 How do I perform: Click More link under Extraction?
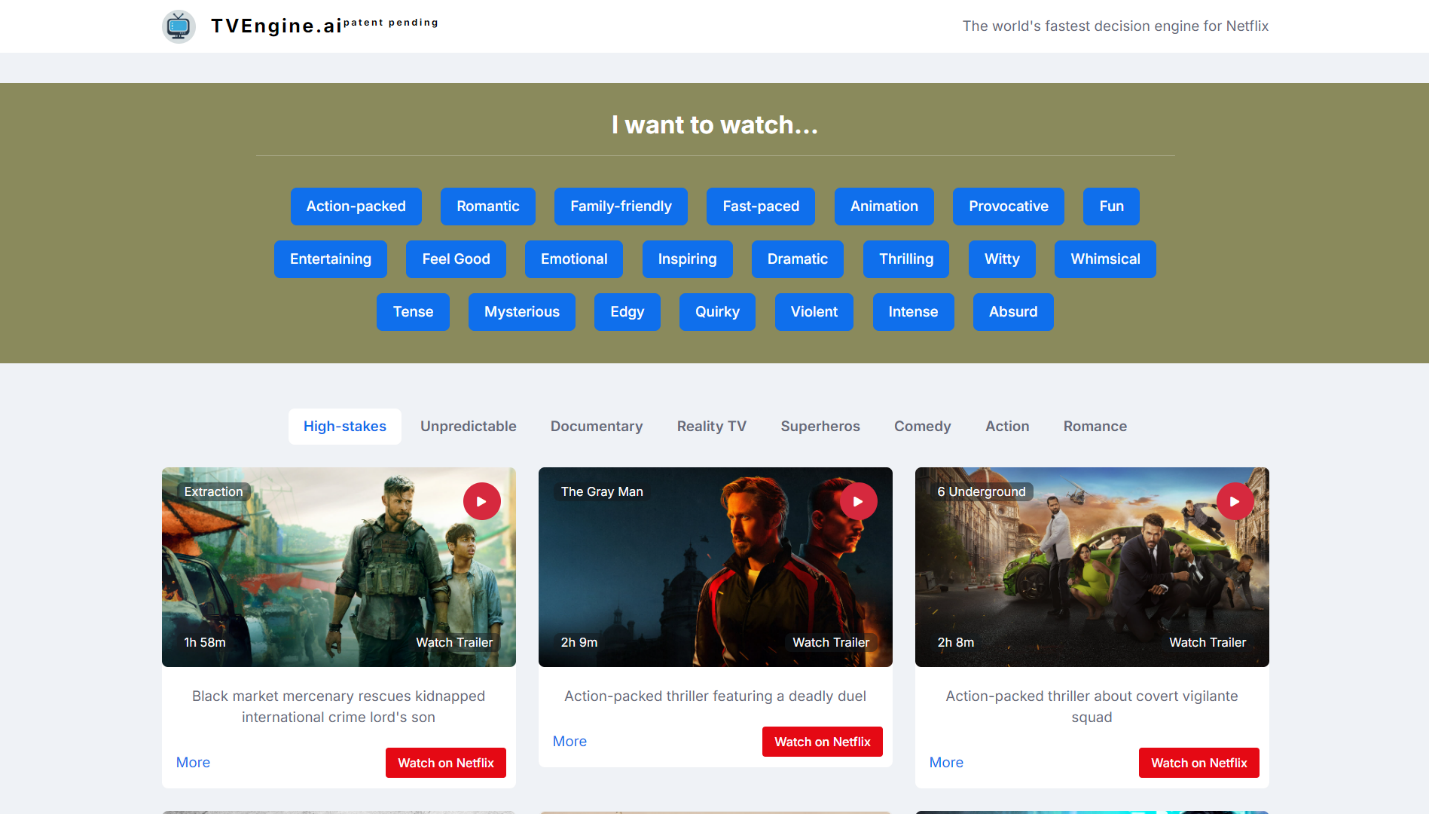193,762
